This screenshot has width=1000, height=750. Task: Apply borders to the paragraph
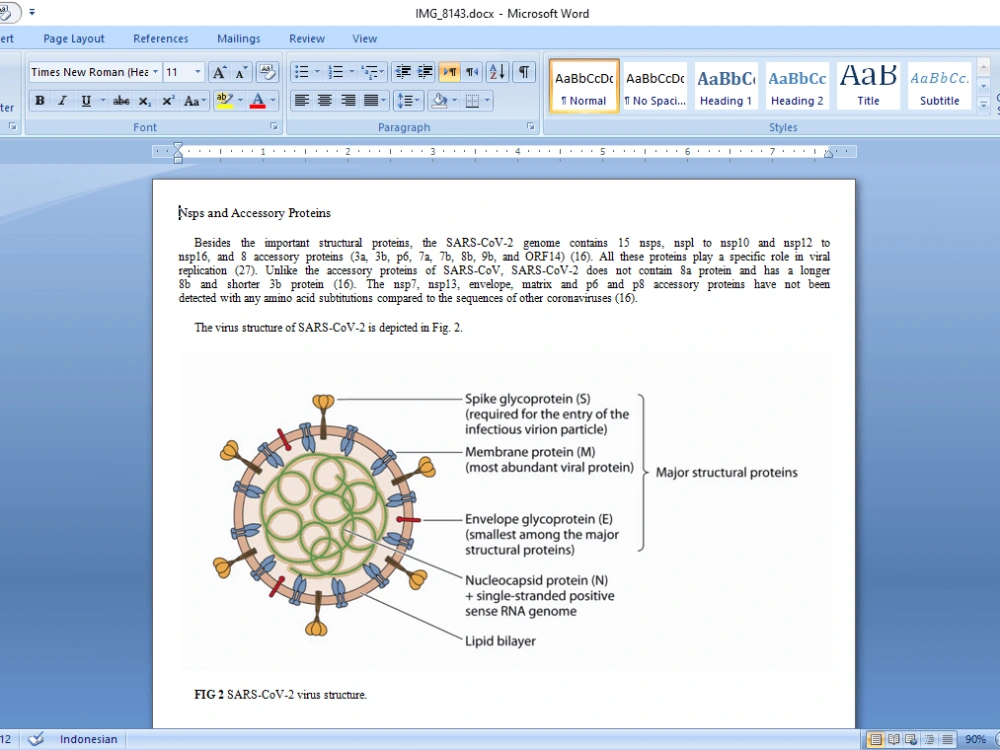[472, 101]
